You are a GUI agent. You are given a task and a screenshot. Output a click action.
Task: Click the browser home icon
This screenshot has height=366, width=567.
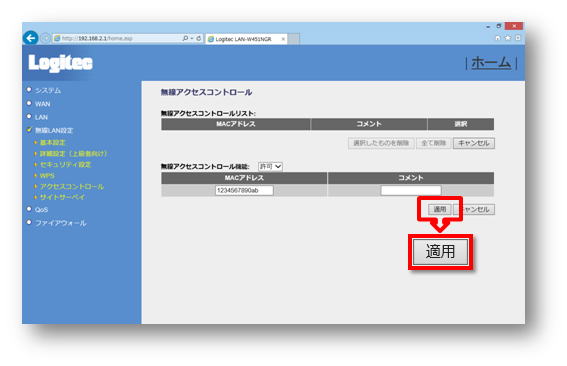click(498, 38)
